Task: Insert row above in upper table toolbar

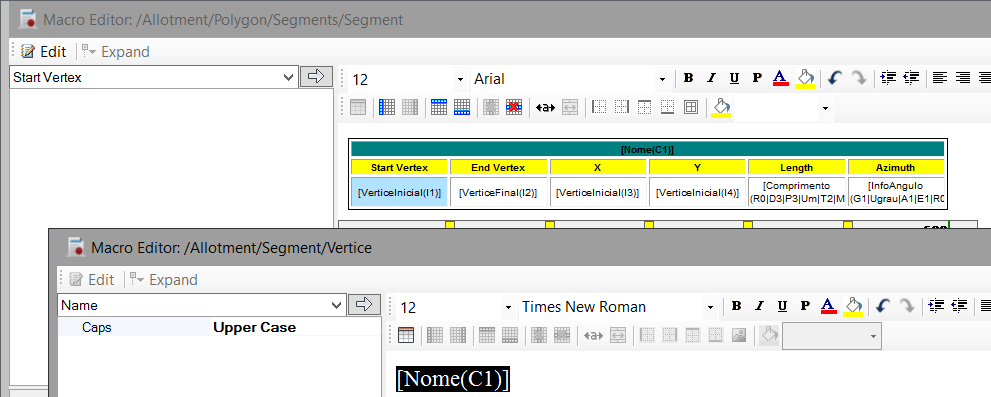Action: [x=439, y=107]
